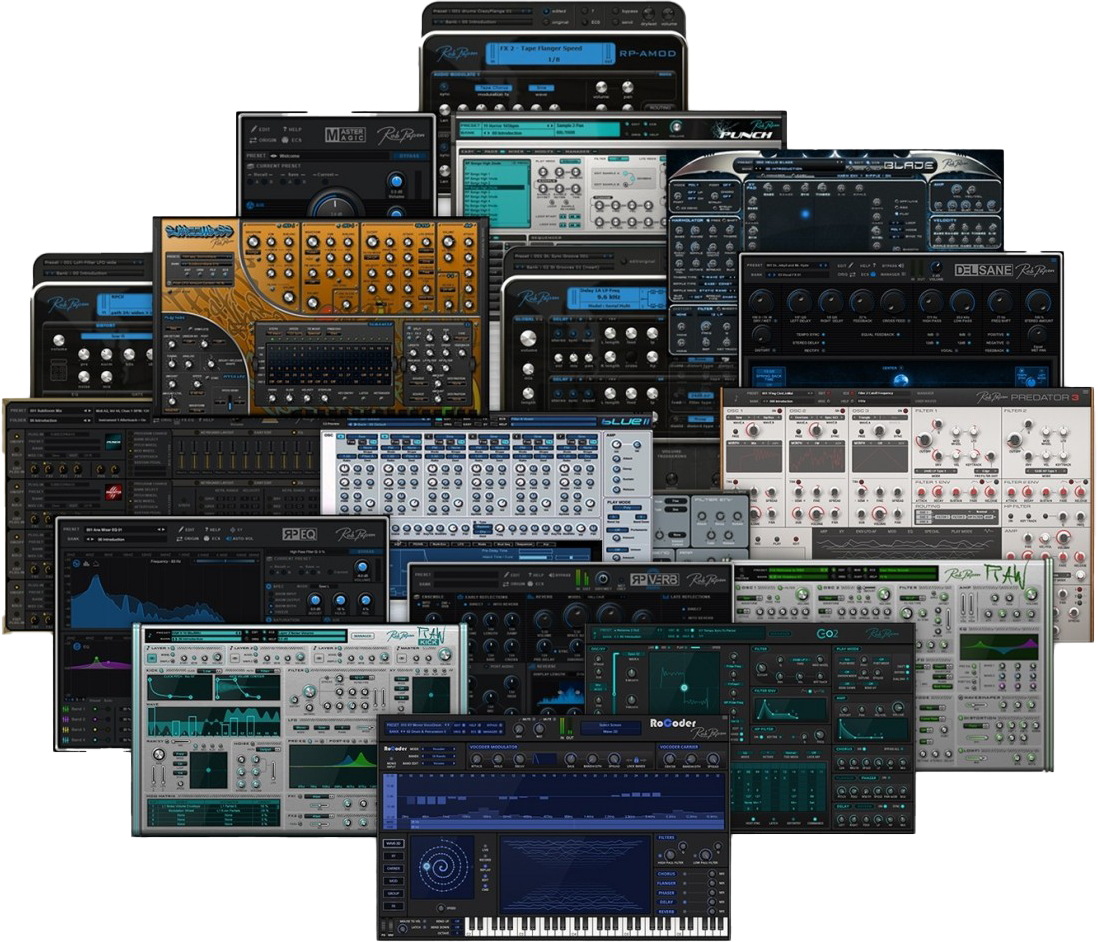The height and width of the screenshot is (942, 1098).
Task: Click the HELP icon in RP-EQ header
Action: point(209,529)
